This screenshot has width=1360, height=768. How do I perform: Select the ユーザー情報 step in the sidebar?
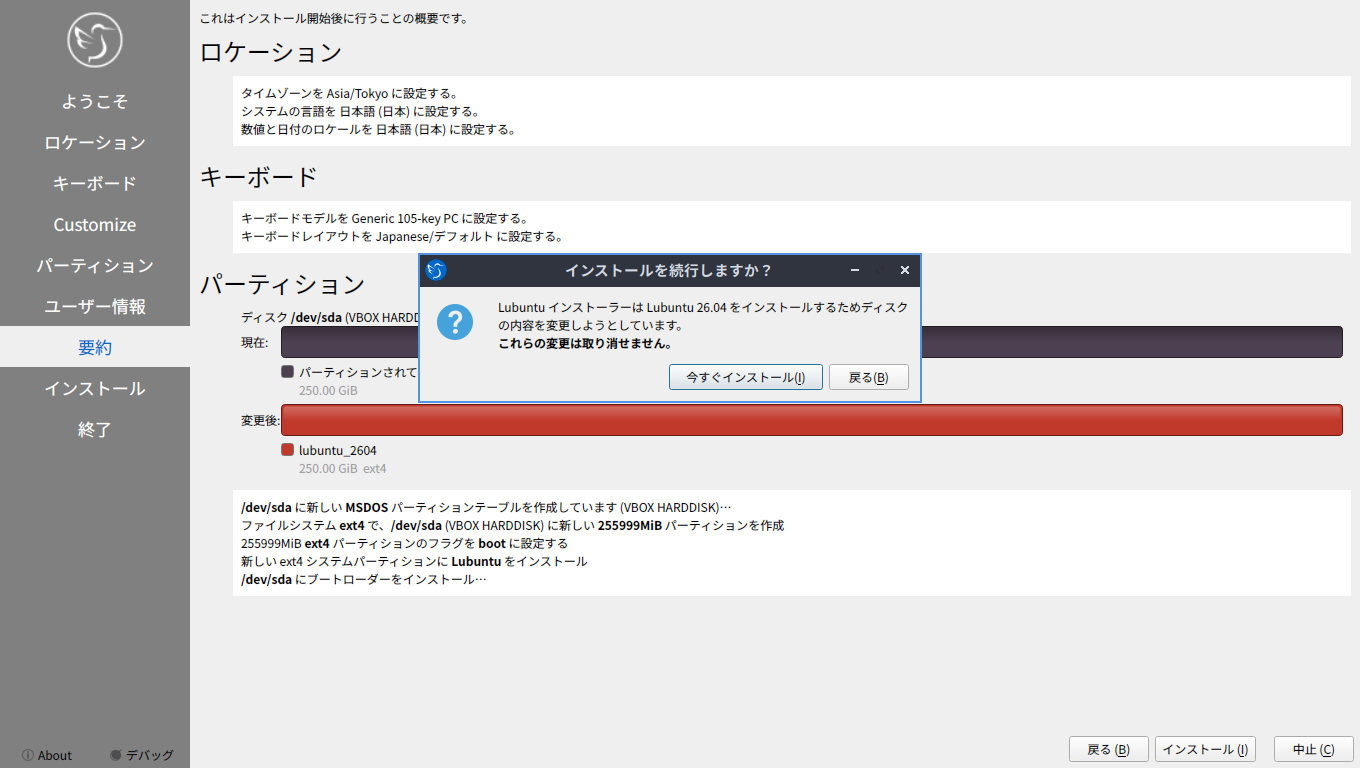click(x=95, y=306)
